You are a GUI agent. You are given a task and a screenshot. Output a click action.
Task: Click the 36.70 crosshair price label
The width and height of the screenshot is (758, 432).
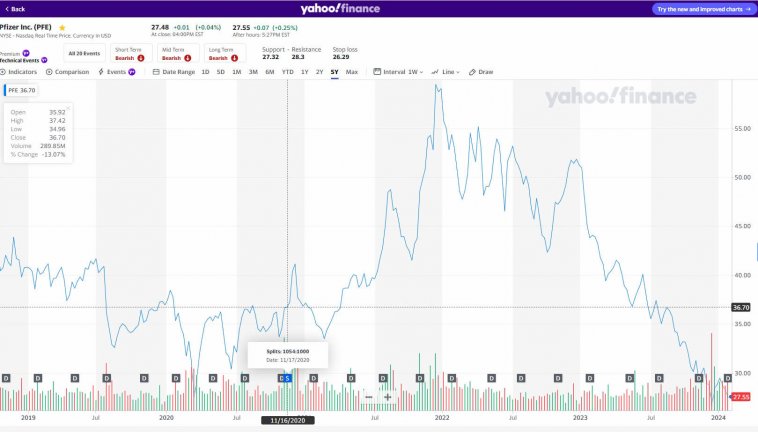741,307
